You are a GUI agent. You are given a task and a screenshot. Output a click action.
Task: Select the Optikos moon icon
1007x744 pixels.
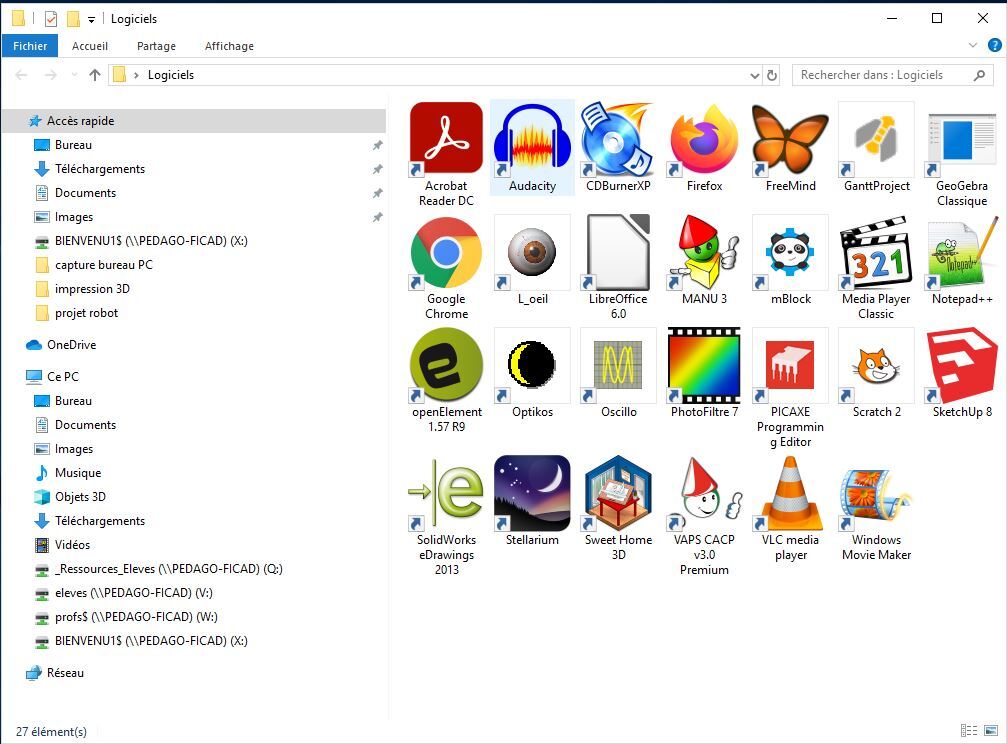click(x=532, y=366)
